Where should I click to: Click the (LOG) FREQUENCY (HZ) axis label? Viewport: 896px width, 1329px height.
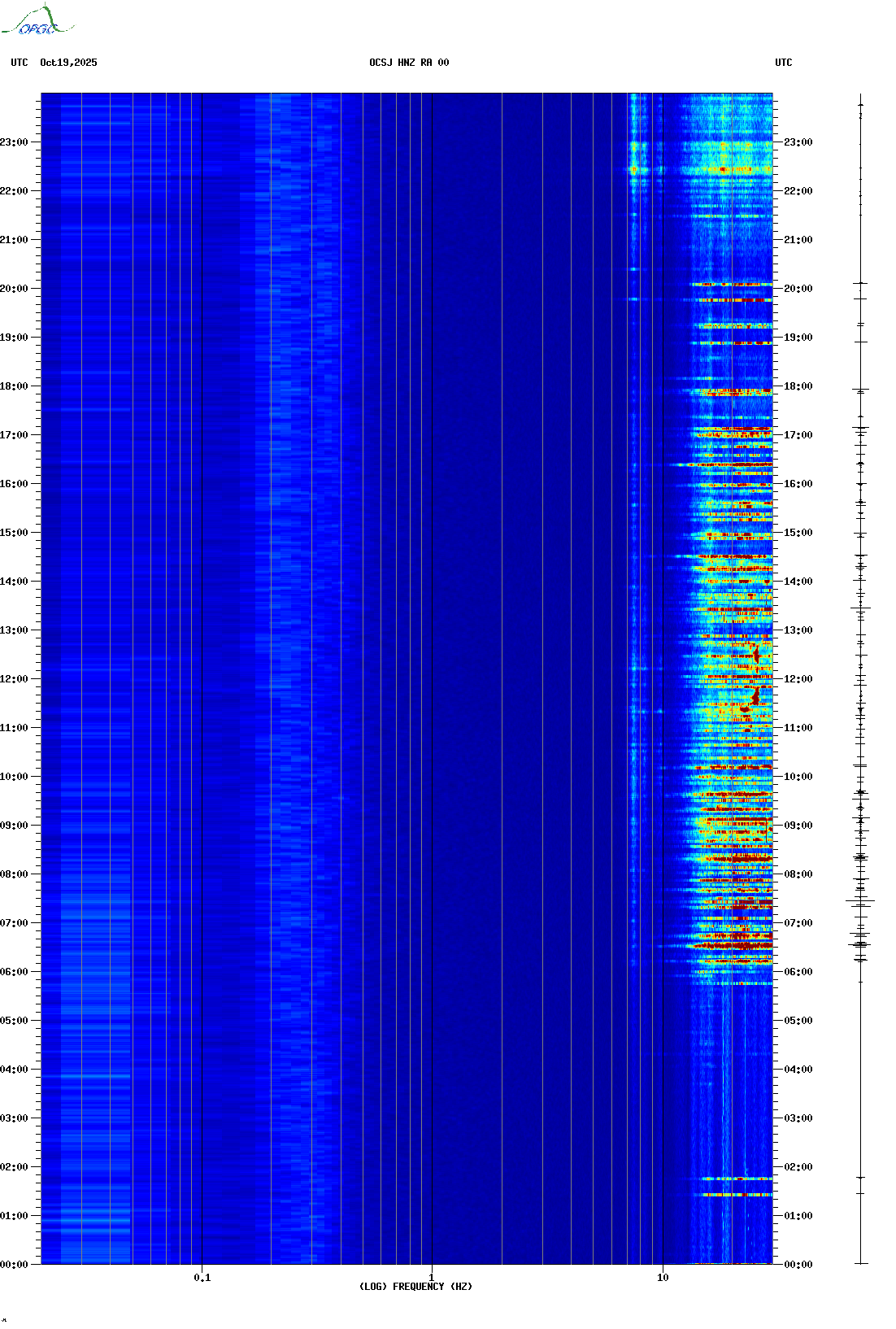click(x=415, y=1286)
